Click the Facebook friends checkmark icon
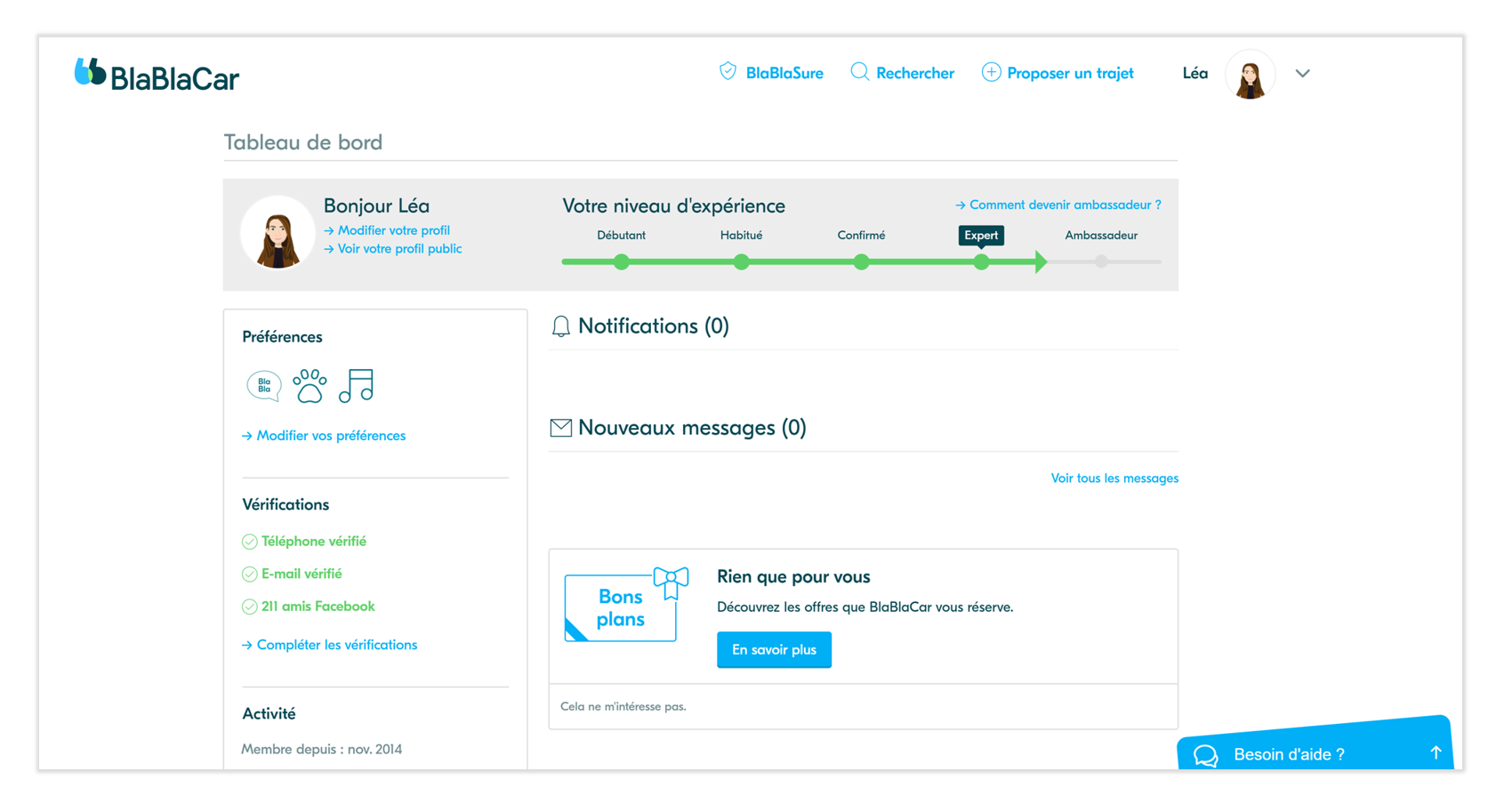The image size is (1504, 812). point(250,607)
